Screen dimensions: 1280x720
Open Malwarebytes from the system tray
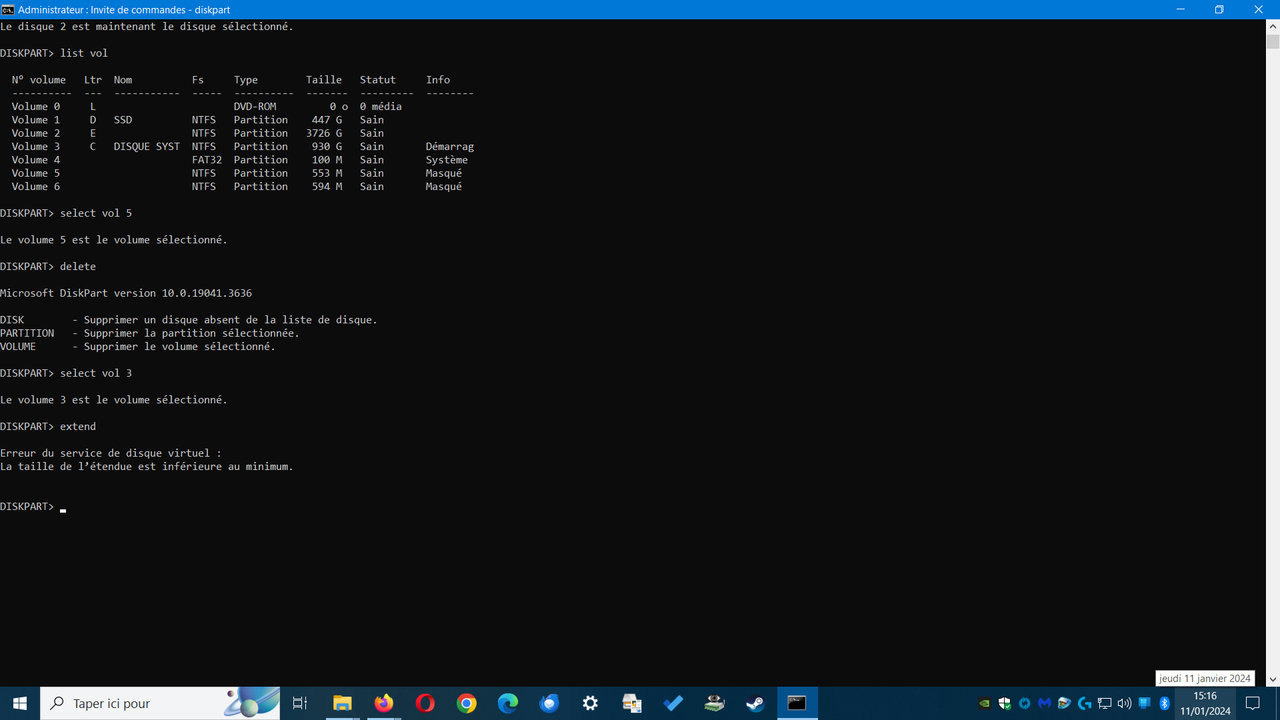point(1044,703)
